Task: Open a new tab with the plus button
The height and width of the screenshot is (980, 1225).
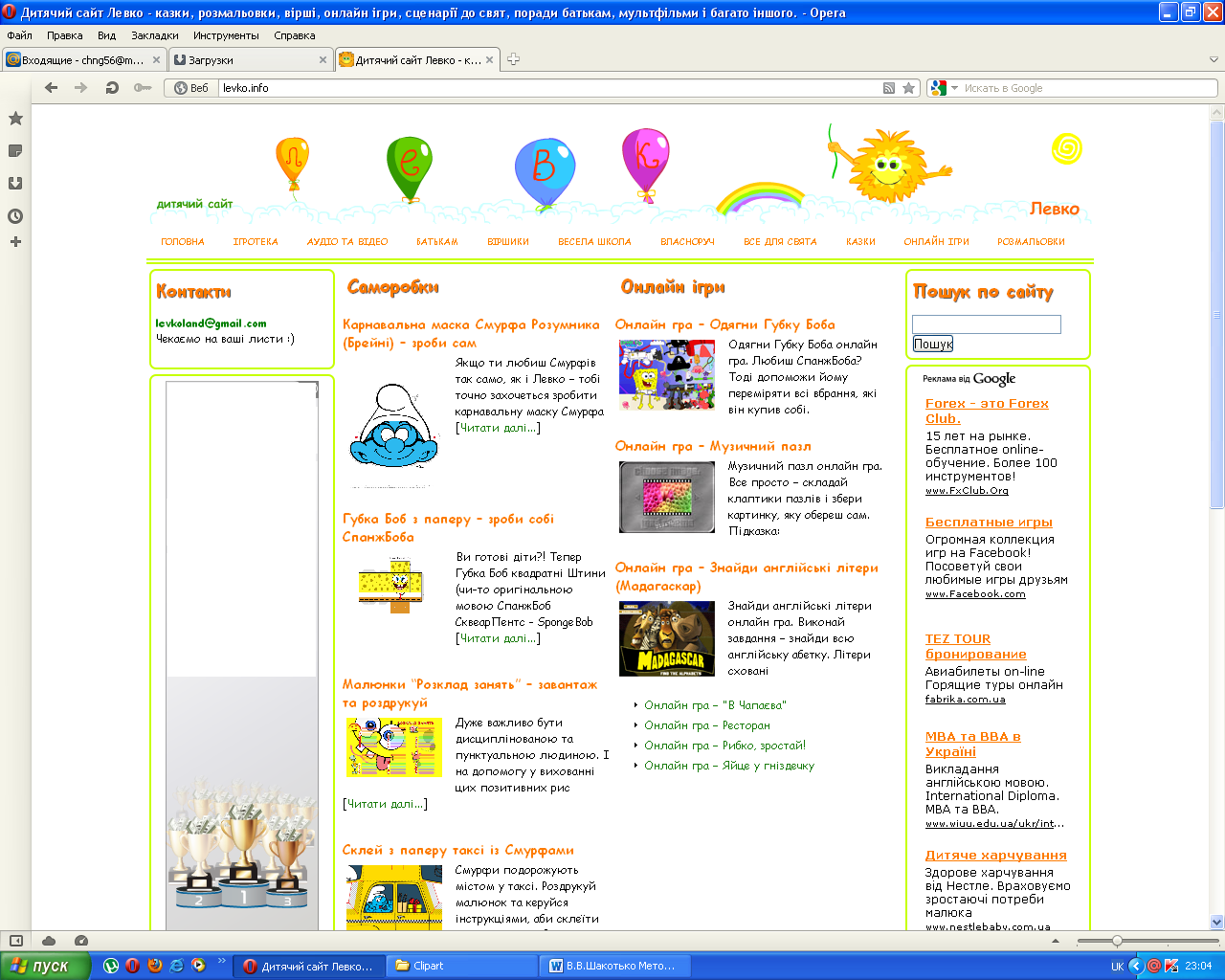Action: (x=514, y=59)
